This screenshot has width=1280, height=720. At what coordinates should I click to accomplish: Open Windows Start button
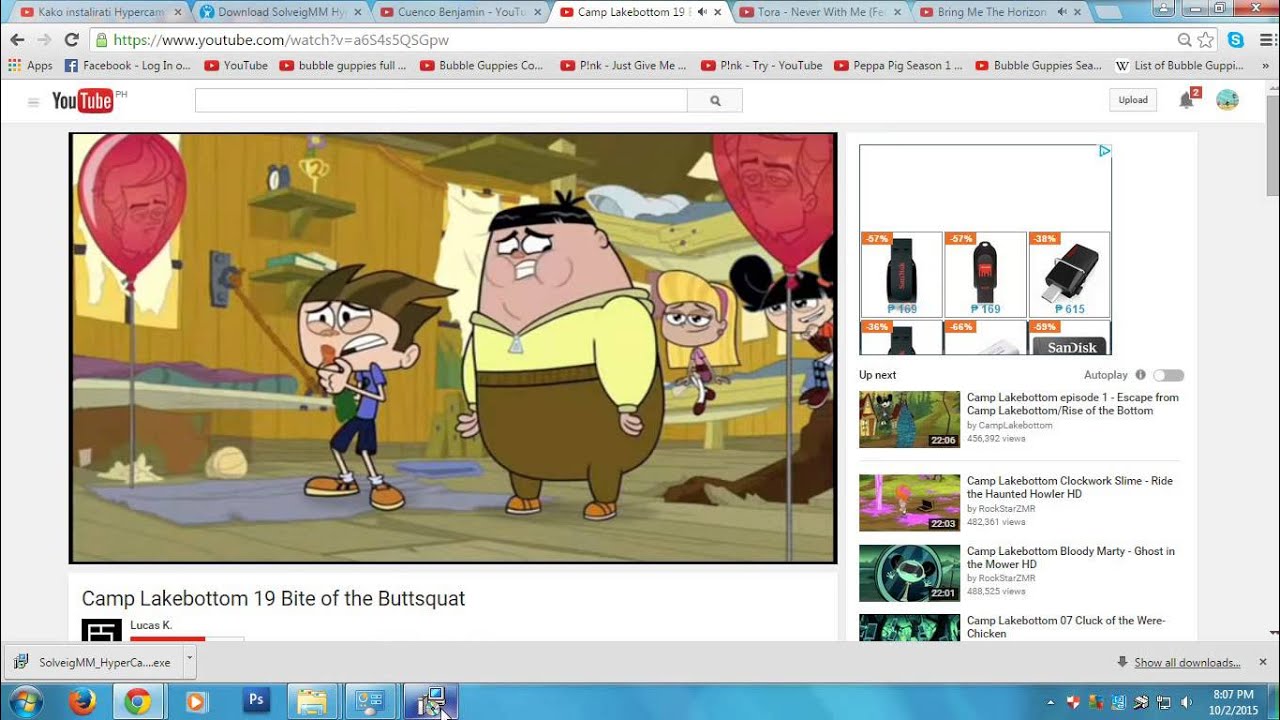[25, 701]
